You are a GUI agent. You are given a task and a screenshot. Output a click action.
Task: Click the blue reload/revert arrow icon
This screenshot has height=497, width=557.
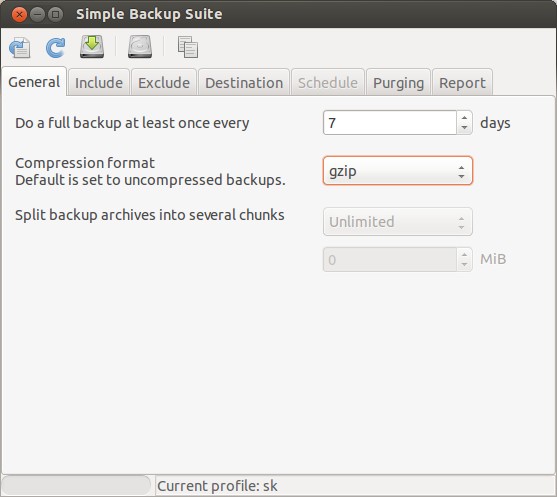[x=55, y=48]
